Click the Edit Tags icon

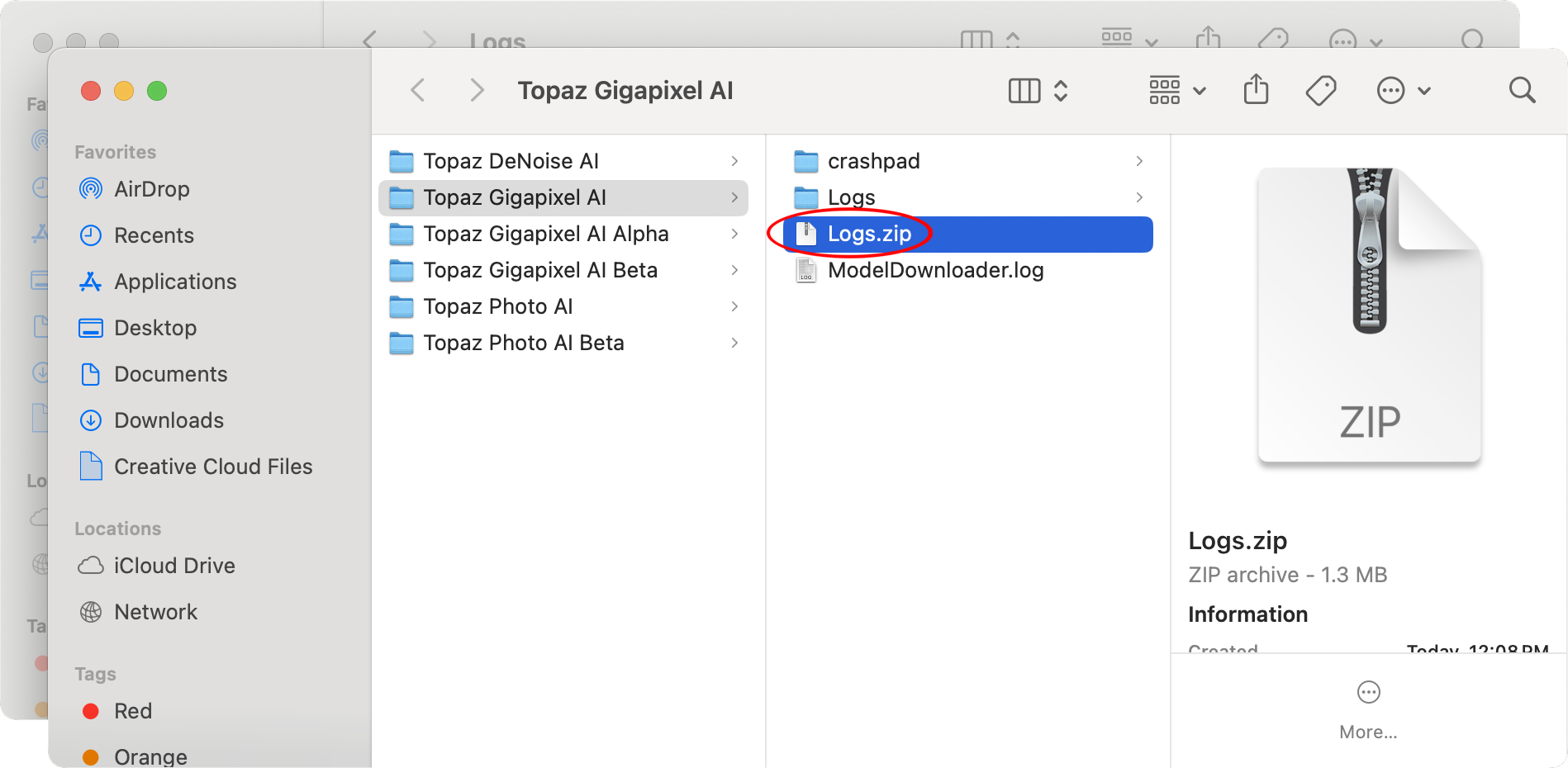click(1321, 90)
